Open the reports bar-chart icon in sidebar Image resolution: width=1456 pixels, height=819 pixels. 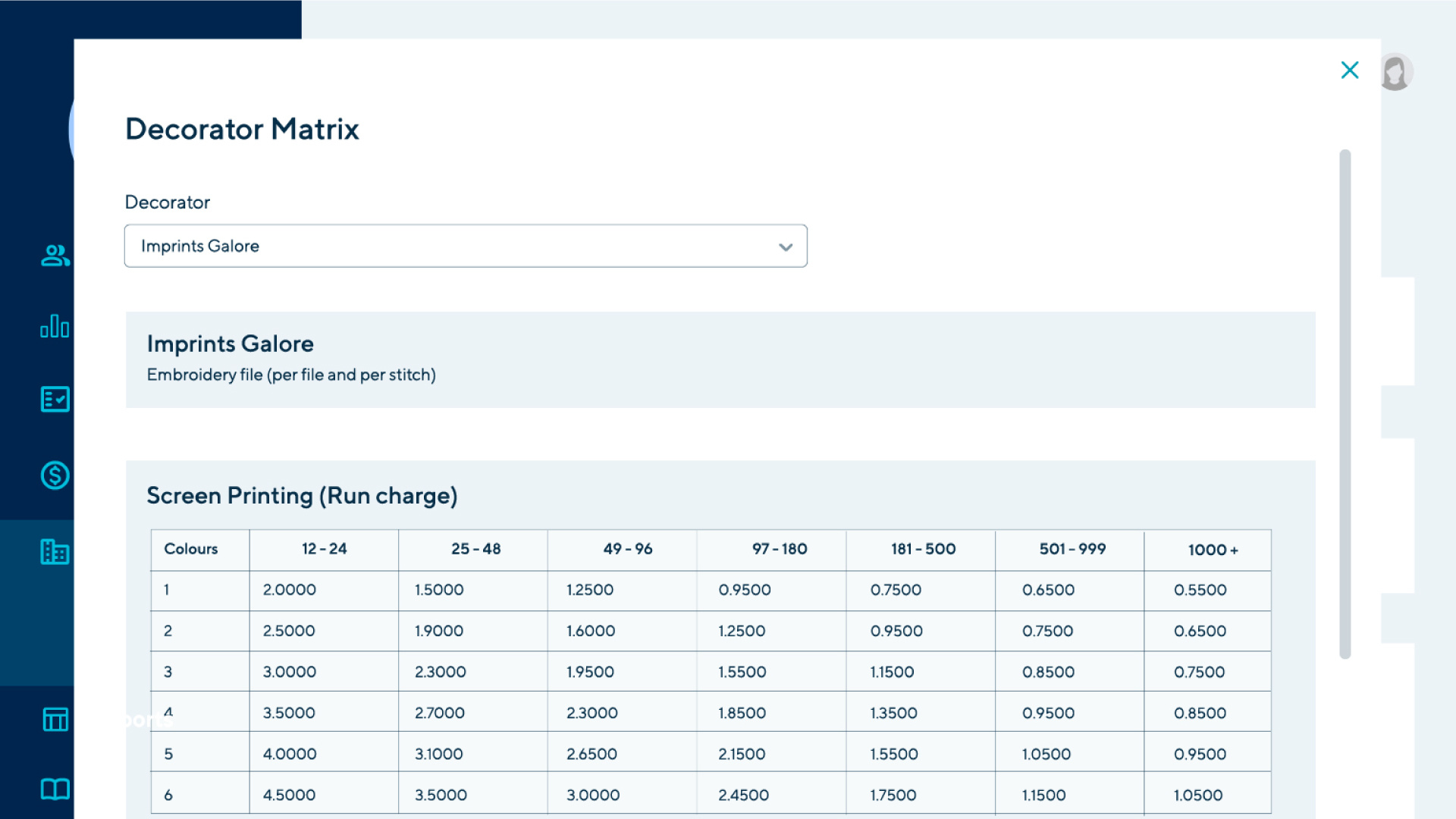pyautogui.click(x=54, y=327)
